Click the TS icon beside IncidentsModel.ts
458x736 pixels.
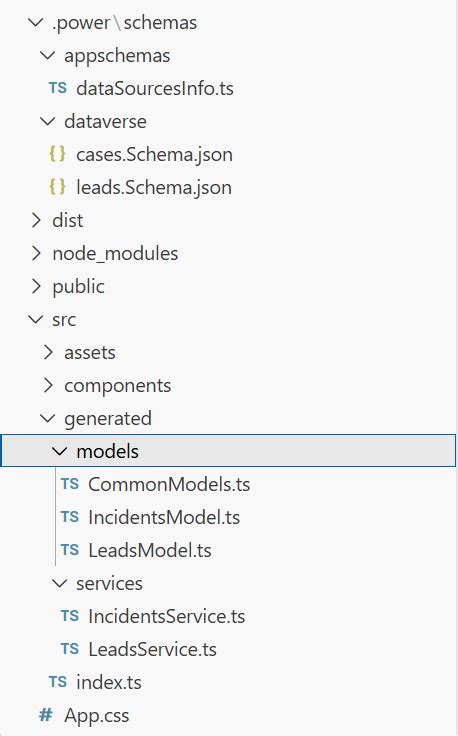click(69, 517)
